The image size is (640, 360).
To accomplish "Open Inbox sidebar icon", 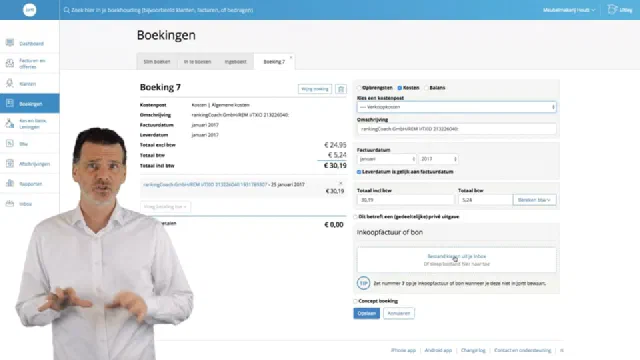I will coord(10,203).
